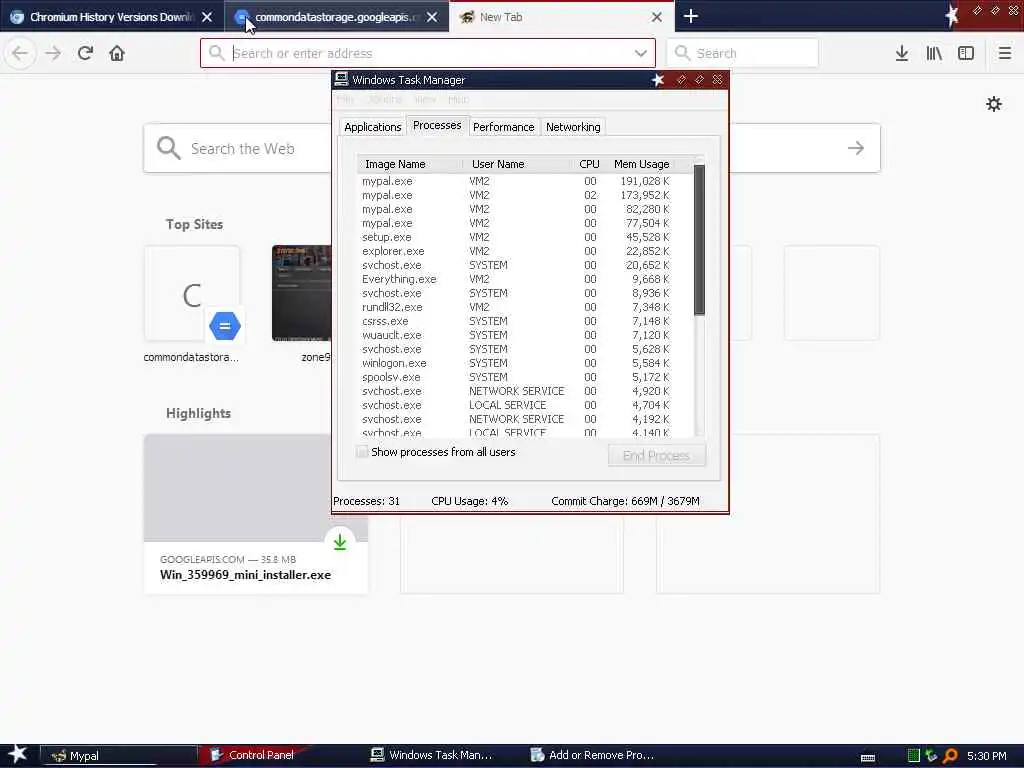Switch to the Applications tab
This screenshot has width=1024, height=768.
pos(372,127)
